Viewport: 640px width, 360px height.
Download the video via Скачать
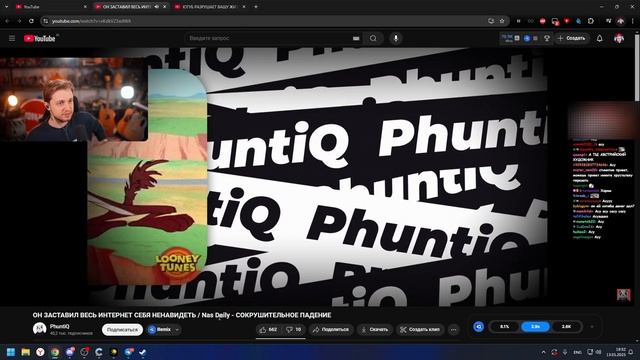tap(375, 329)
